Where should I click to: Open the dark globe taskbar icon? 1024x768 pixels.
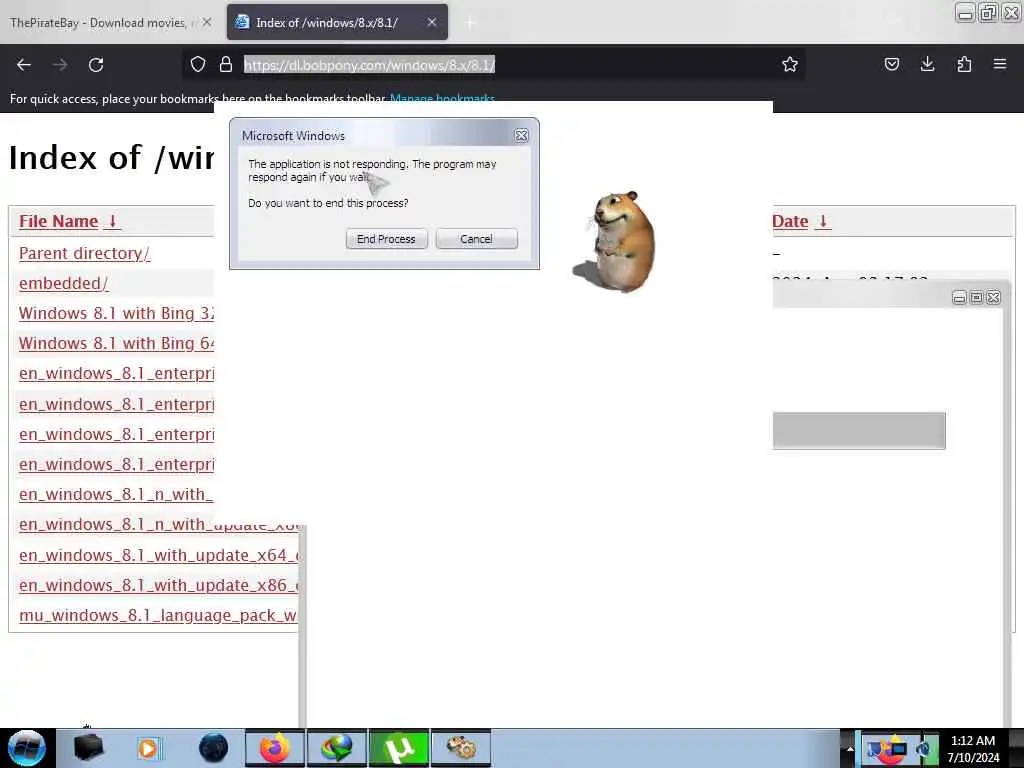click(x=213, y=748)
